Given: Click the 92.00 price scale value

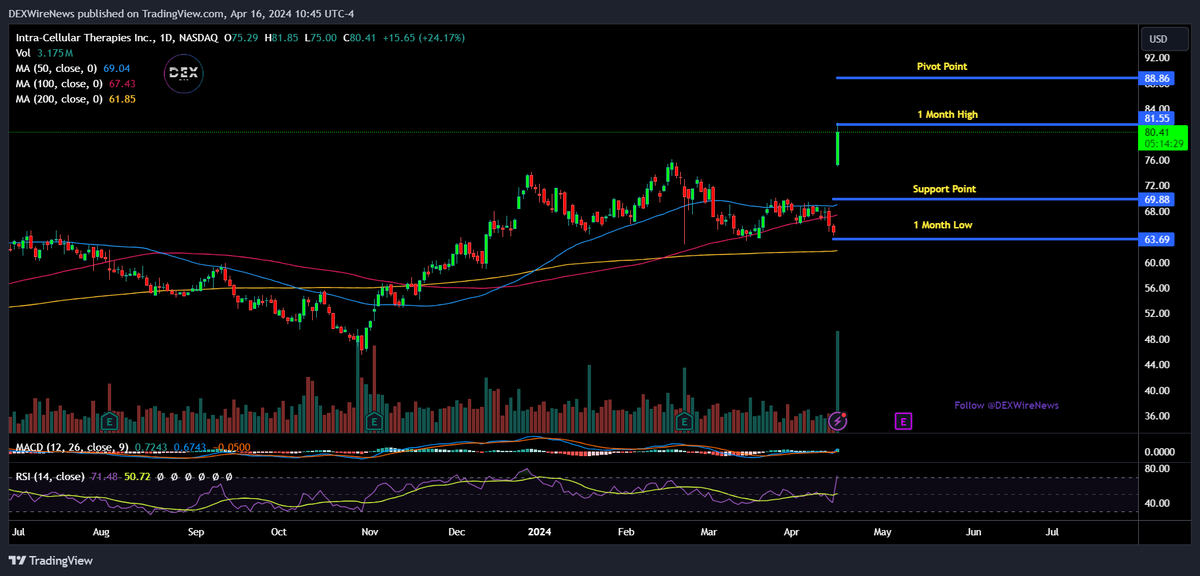Looking at the screenshot, I should [x=1157, y=58].
